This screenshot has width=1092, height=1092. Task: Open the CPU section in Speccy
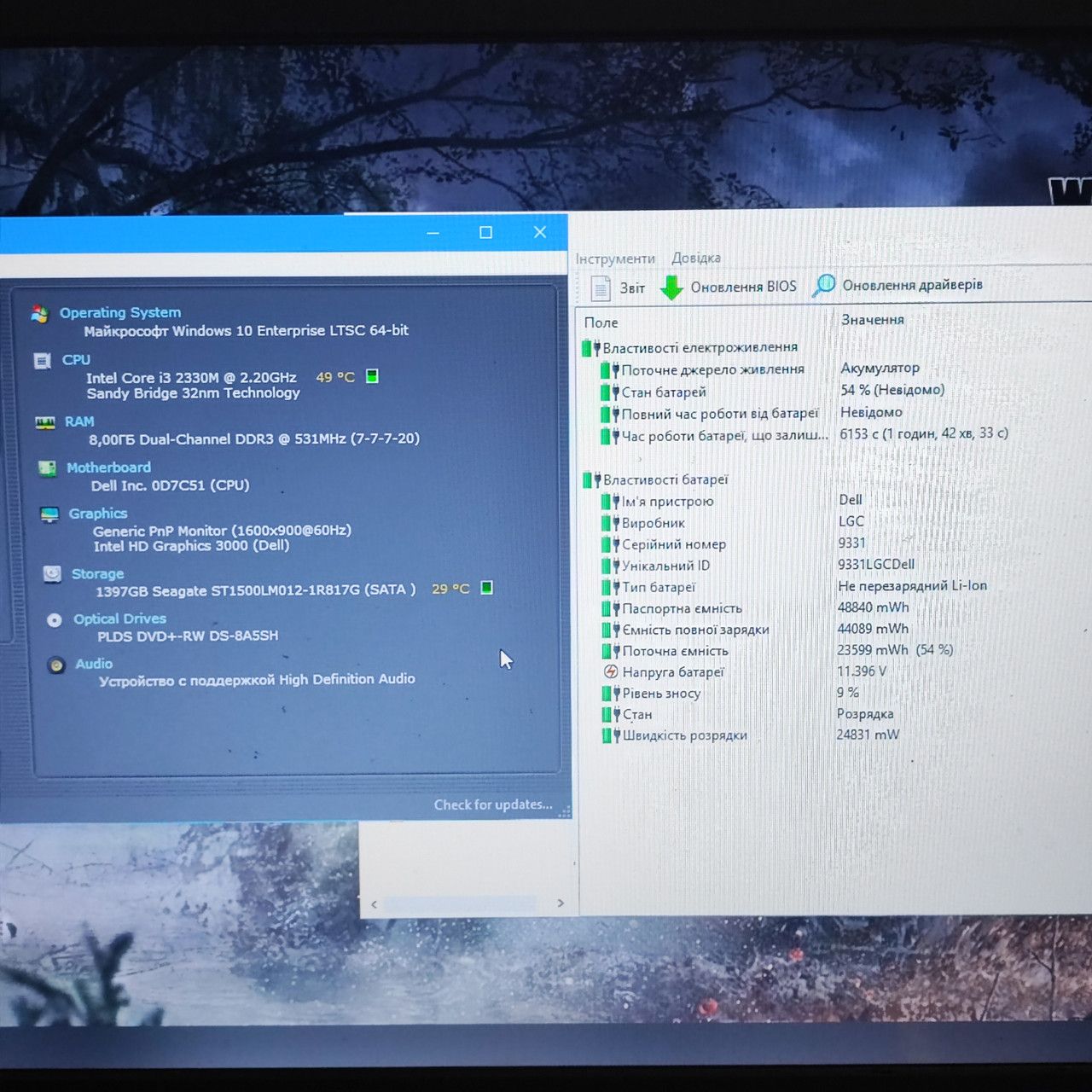76,360
